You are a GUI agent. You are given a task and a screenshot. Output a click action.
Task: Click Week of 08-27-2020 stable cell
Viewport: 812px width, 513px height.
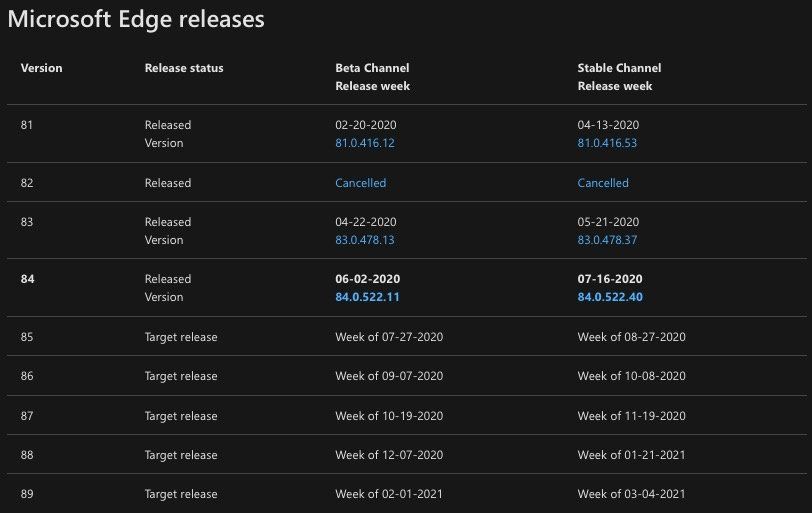(631, 337)
